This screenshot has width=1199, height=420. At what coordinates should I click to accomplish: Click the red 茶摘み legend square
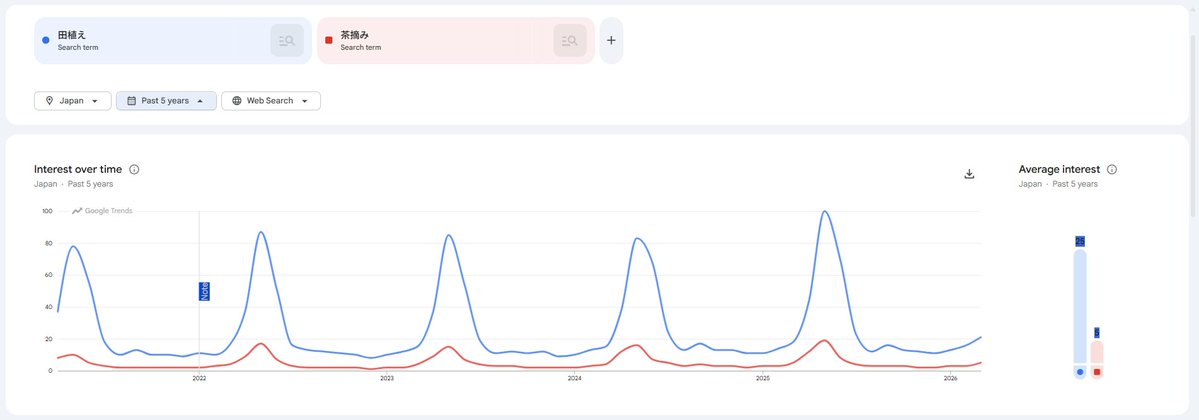pyautogui.click(x=1097, y=372)
